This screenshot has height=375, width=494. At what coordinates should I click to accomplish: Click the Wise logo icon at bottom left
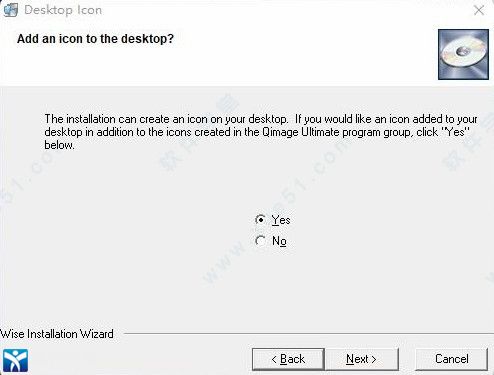15,360
